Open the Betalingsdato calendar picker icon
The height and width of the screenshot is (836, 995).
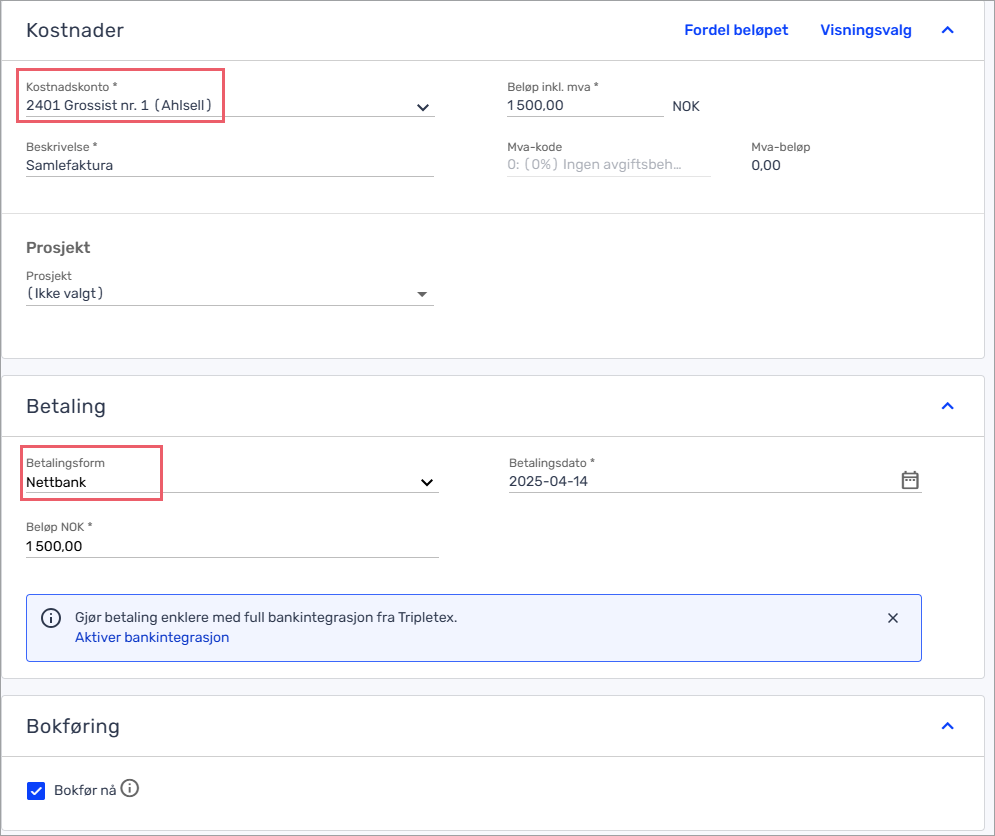(910, 480)
